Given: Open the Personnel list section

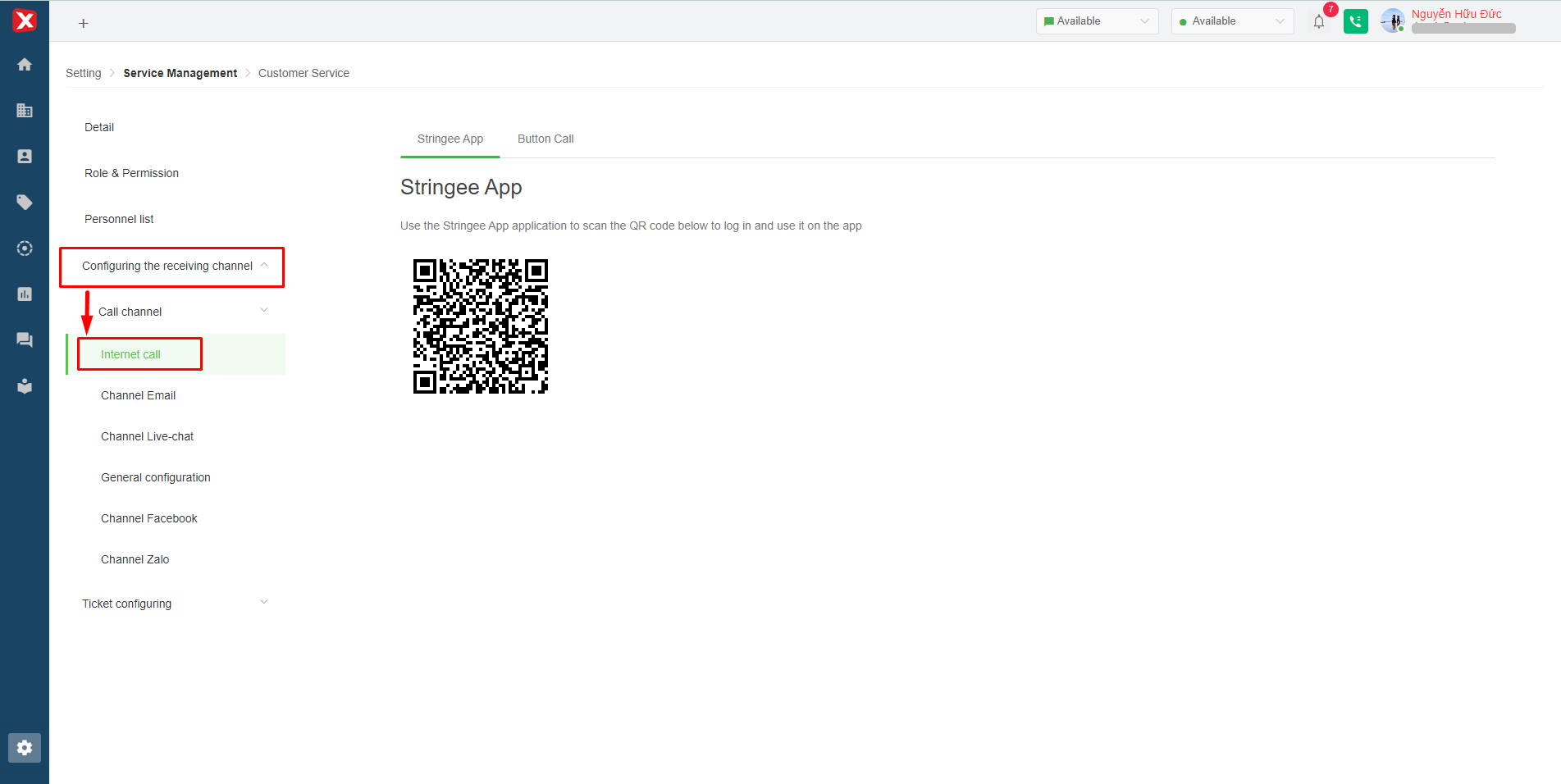Looking at the screenshot, I should 119,219.
